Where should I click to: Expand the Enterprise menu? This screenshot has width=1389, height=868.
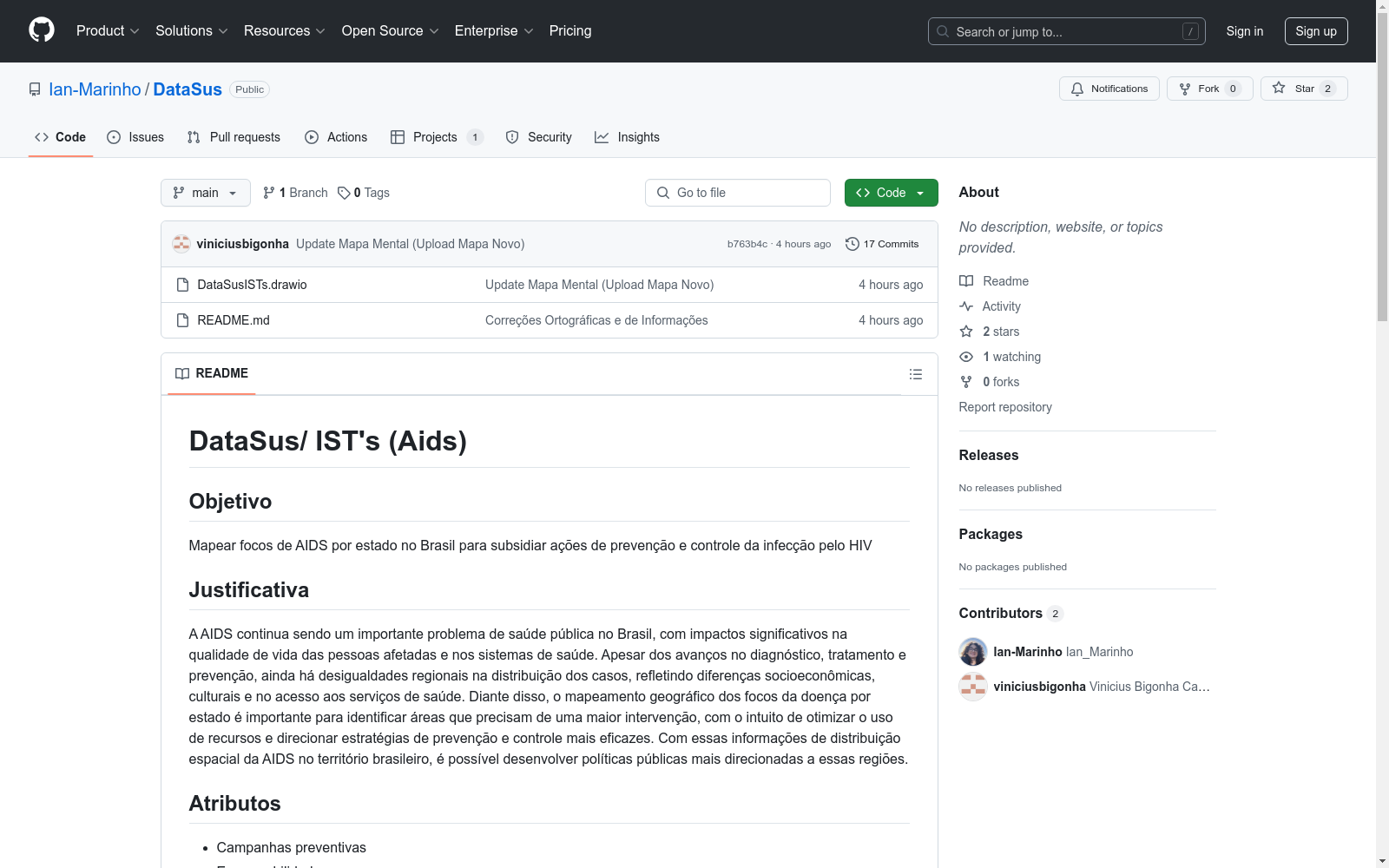(494, 30)
